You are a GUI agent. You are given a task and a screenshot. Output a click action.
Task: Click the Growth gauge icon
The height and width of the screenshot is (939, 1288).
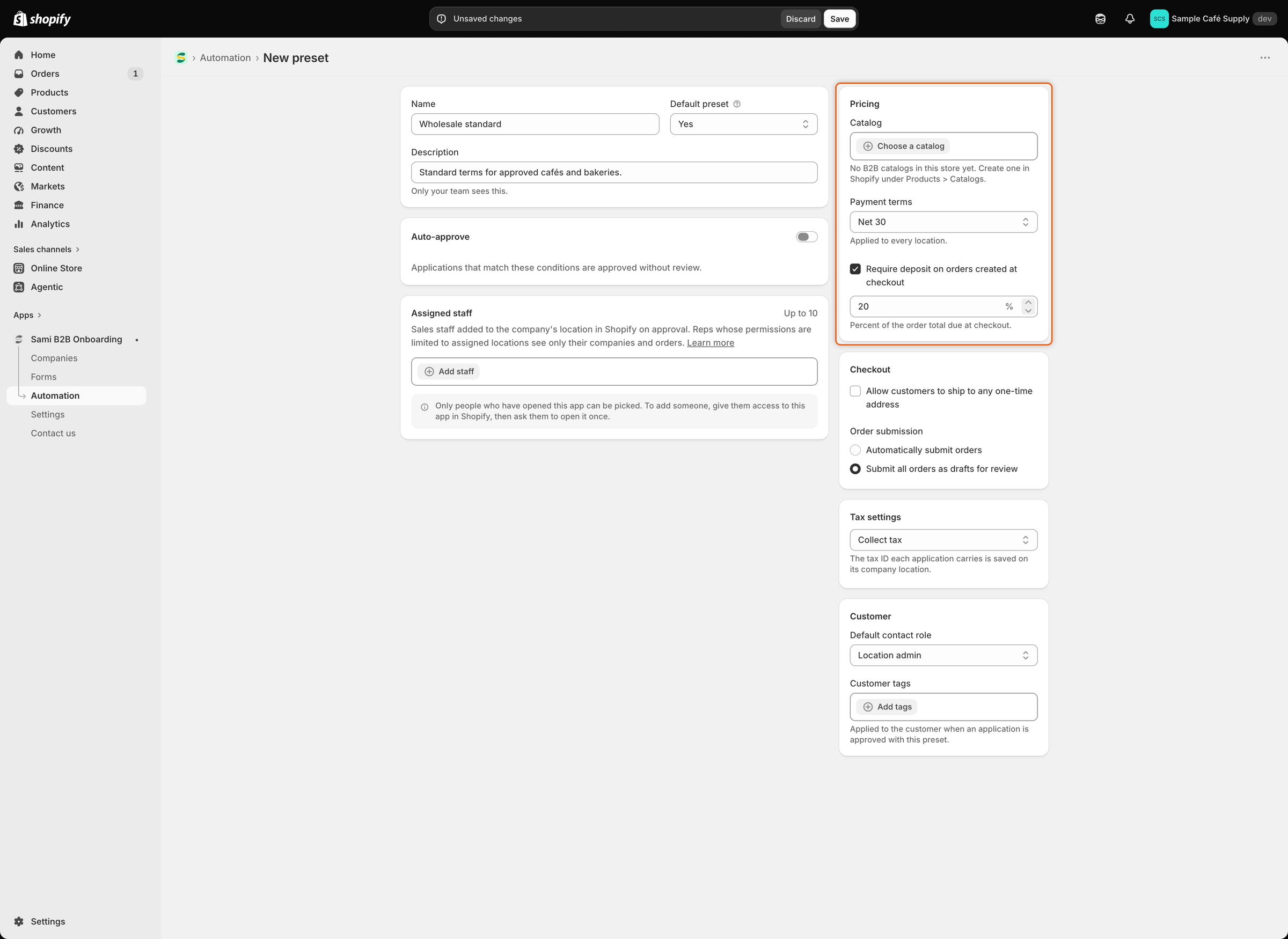click(19, 130)
